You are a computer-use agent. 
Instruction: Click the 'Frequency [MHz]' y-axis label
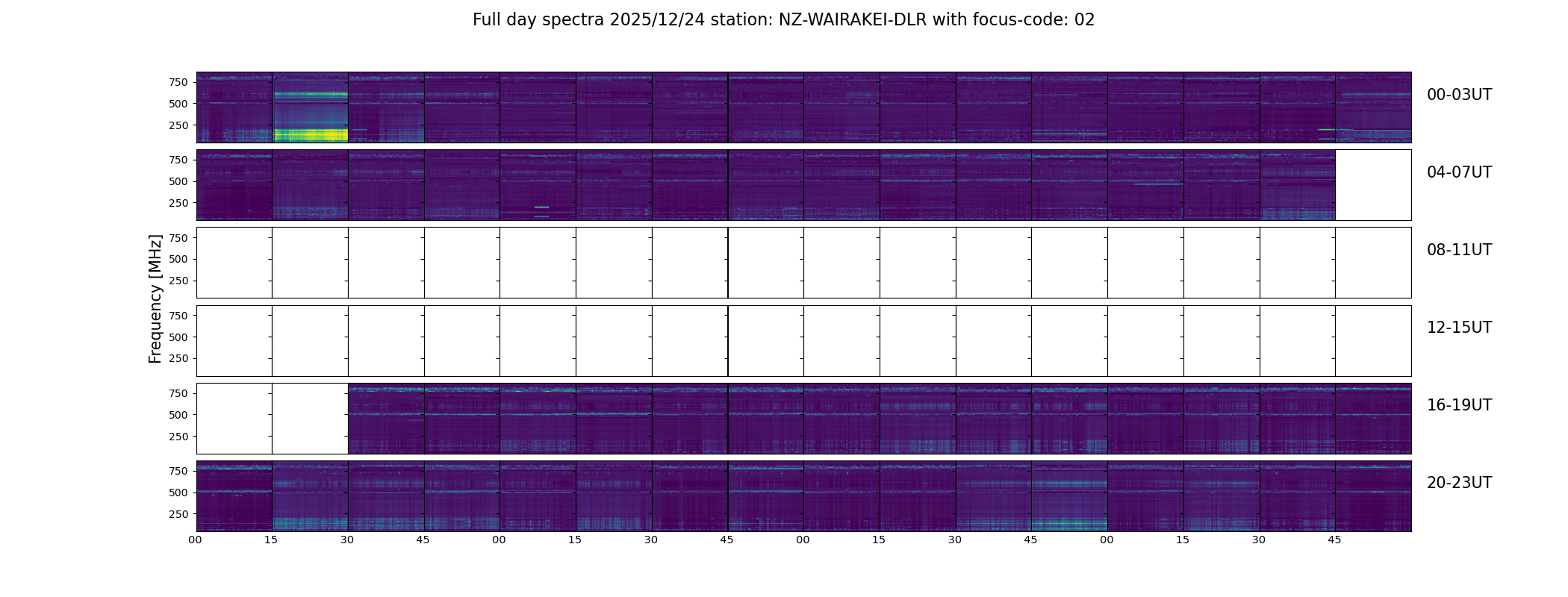pyautogui.click(x=155, y=298)
